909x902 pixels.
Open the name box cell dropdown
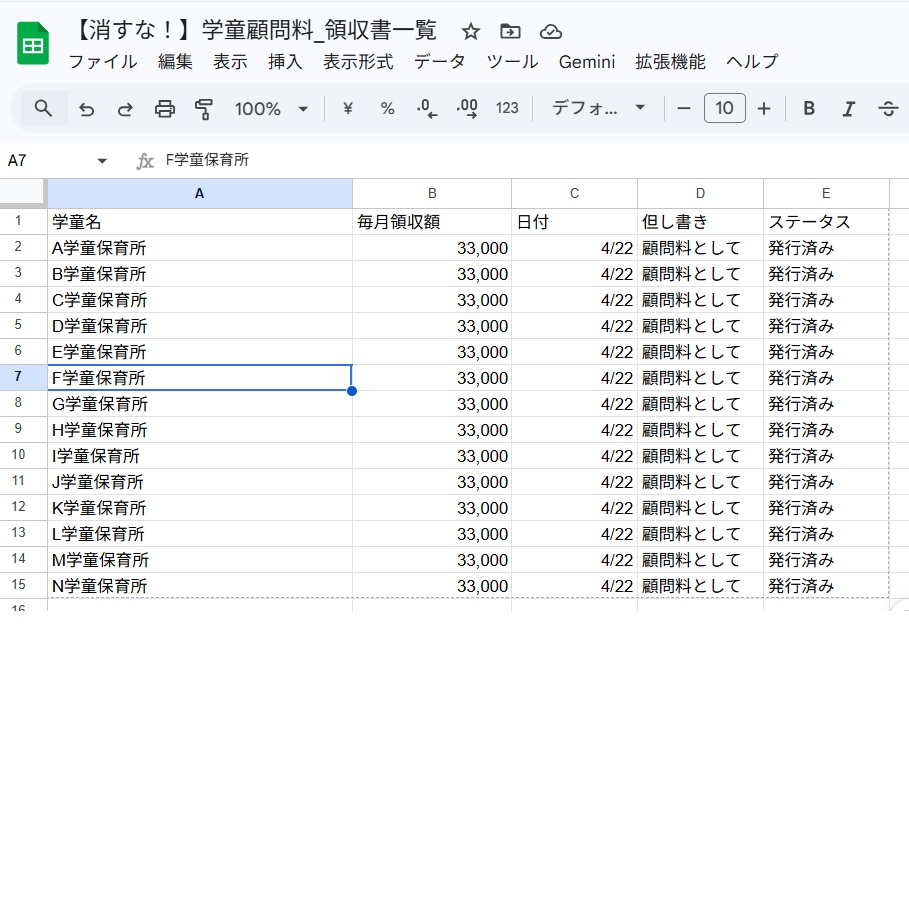tap(101, 161)
